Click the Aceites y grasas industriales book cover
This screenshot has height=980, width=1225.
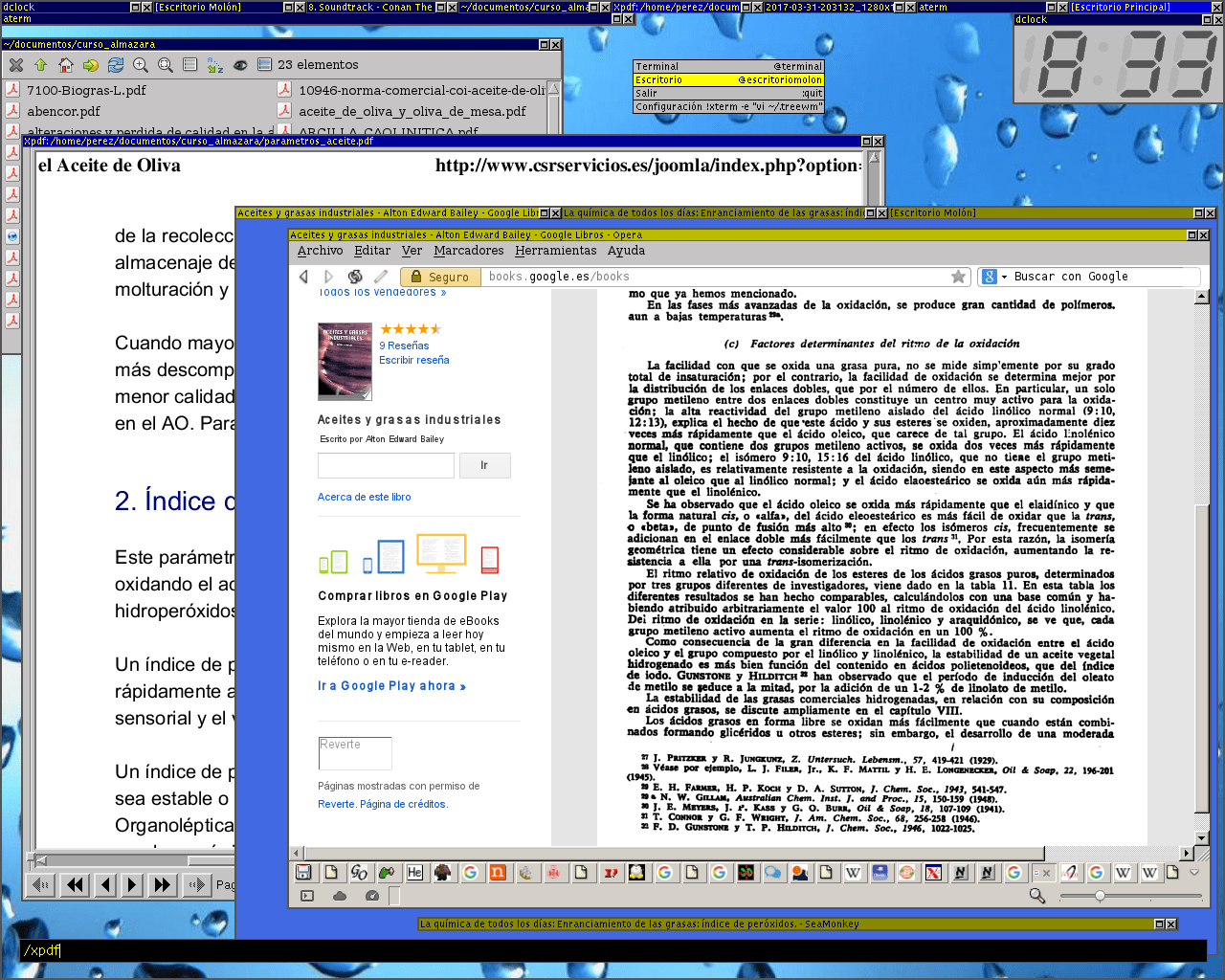click(345, 361)
